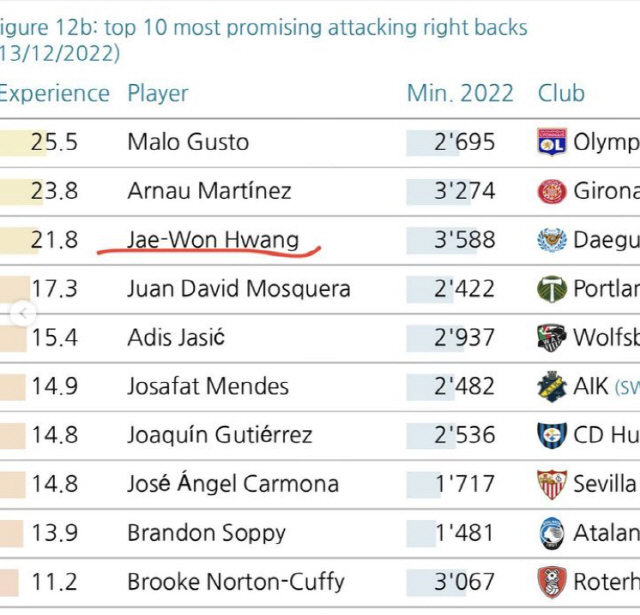Viewport: 640px width, 615px height.
Task: Select player name Jae-Won Hwang
Action: (x=213, y=240)
